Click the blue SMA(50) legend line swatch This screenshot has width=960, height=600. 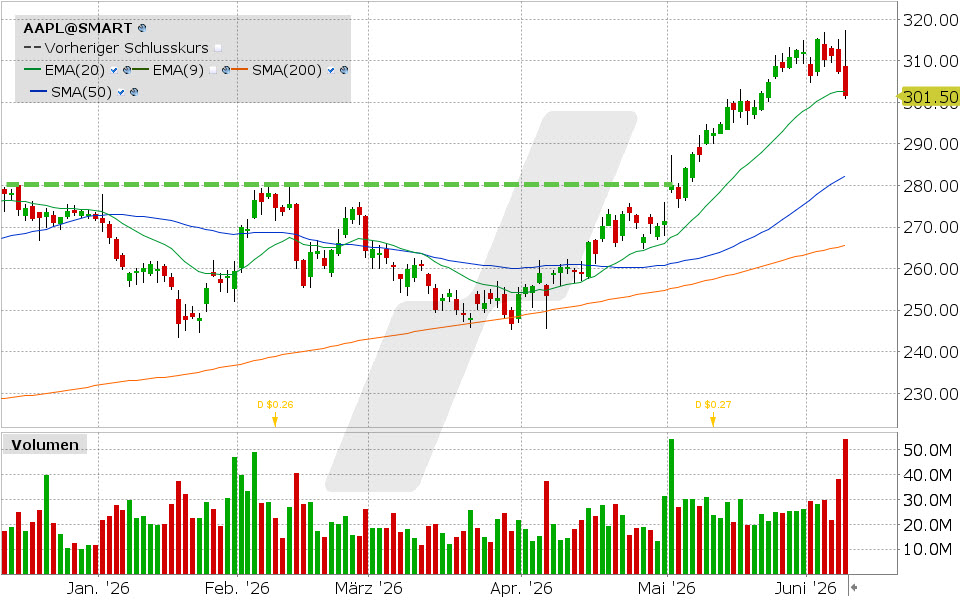click(38, 92)
